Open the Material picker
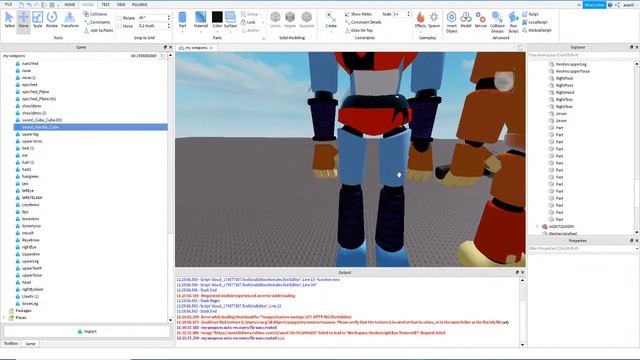The height and width of the screenshot is (360, 640). [x=200, y=20]
